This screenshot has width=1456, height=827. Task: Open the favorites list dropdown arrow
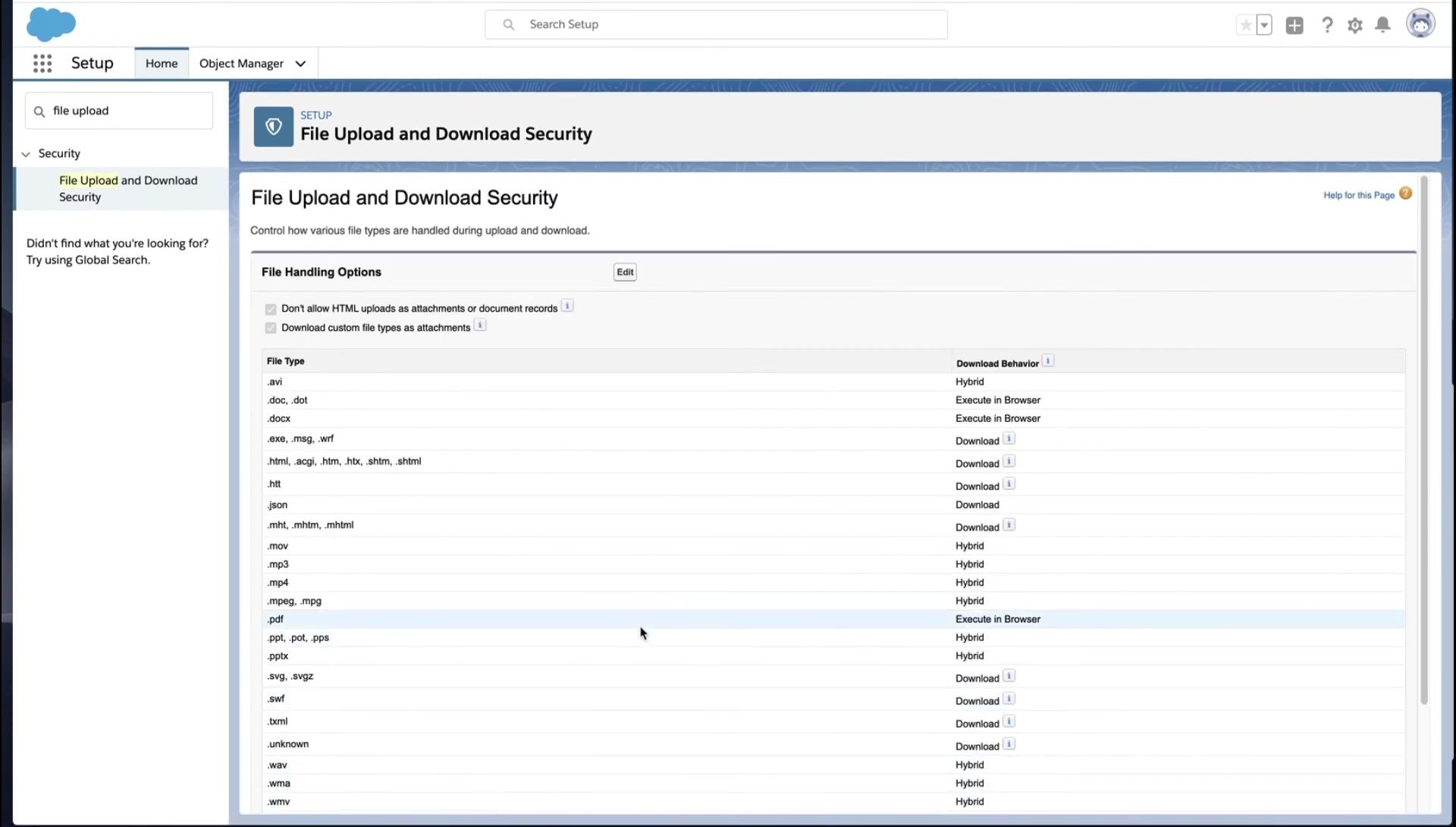pyautogui.click(x=1264, y=25)
